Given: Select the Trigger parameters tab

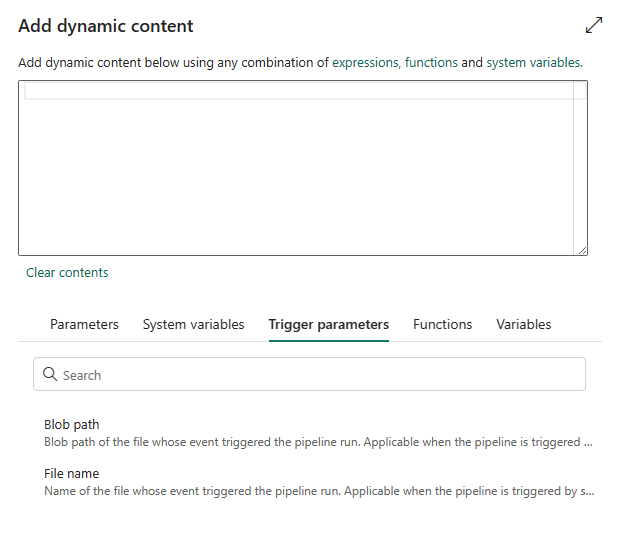Looking at the screenshot, I should point(329,324).
